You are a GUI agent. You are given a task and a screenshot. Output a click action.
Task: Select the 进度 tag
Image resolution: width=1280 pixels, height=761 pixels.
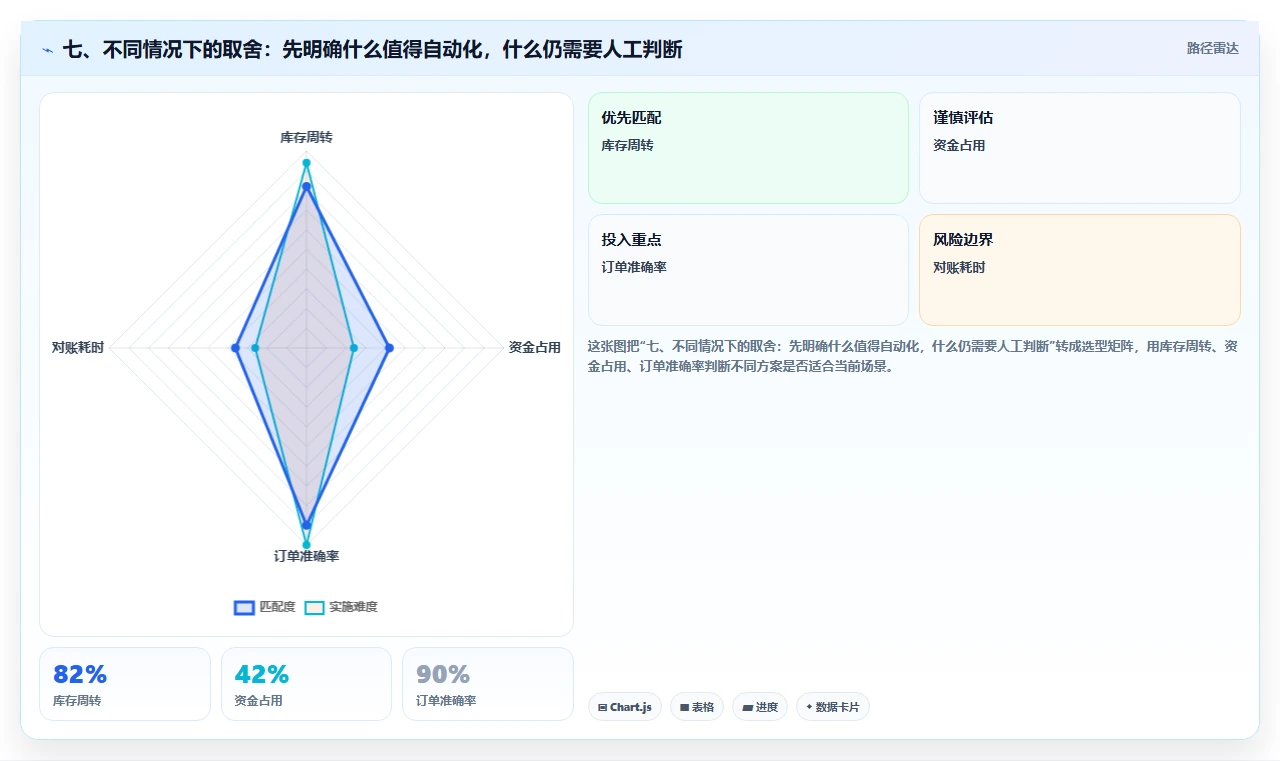tap(760, 707)
